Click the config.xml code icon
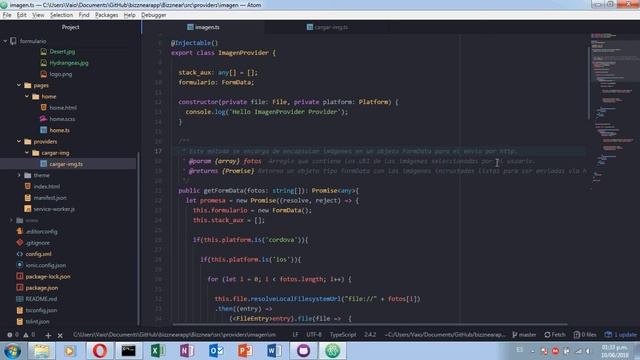The height and width of the screenshot is (360, 640). coord(20,254)
